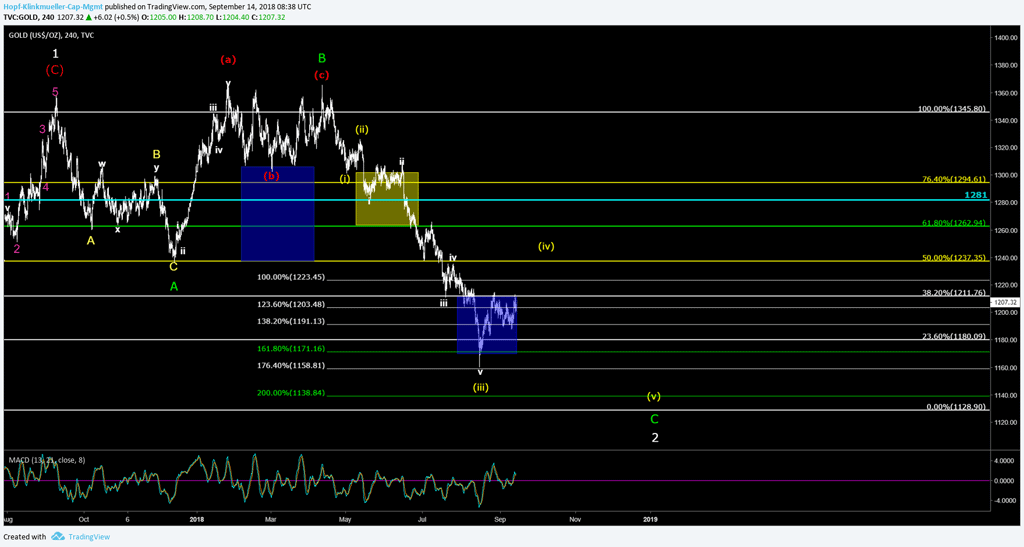Click the current price tag 1207.32 on axis

(1004, 301)
